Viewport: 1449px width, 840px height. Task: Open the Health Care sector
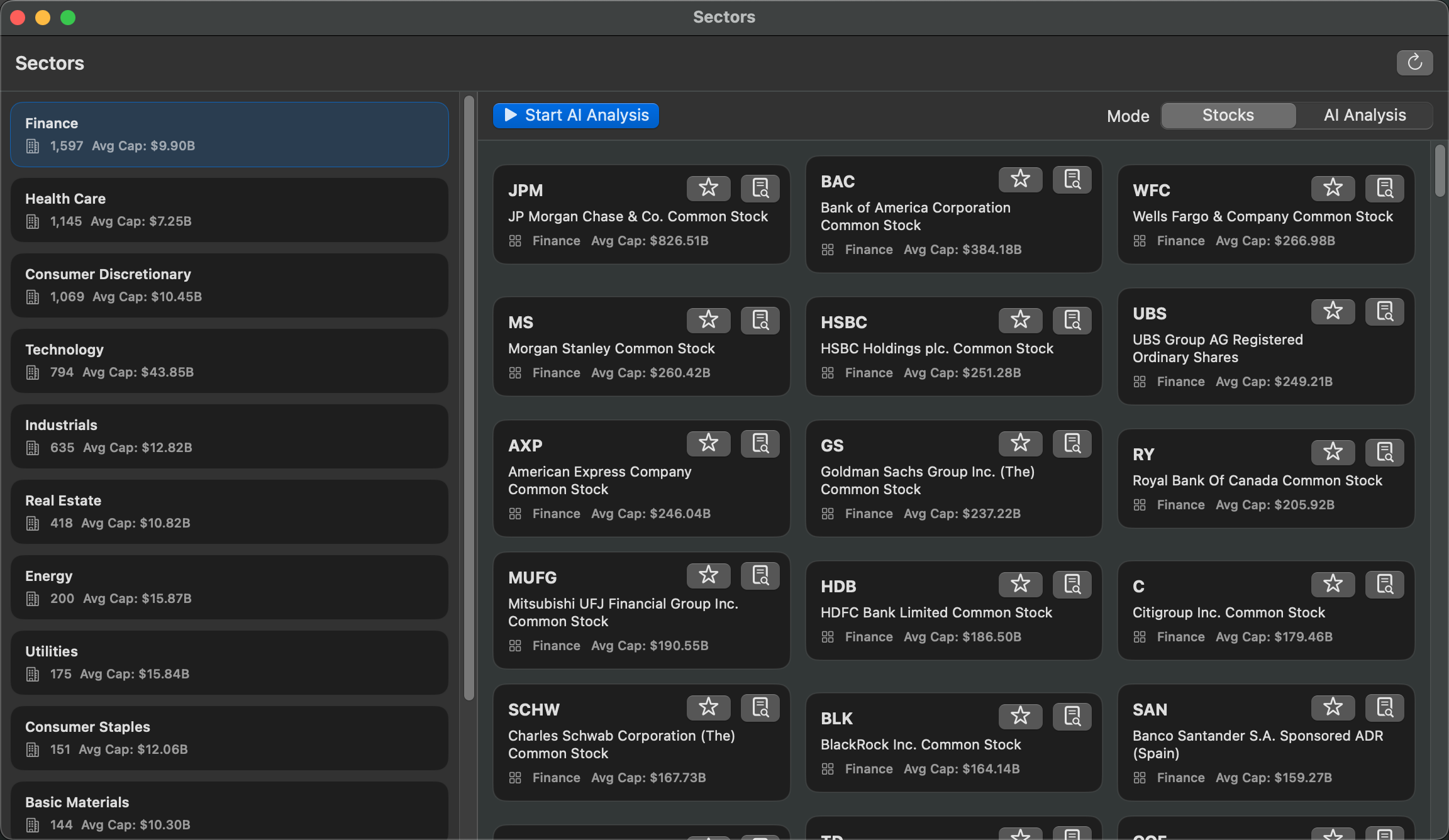coord(230,209)
